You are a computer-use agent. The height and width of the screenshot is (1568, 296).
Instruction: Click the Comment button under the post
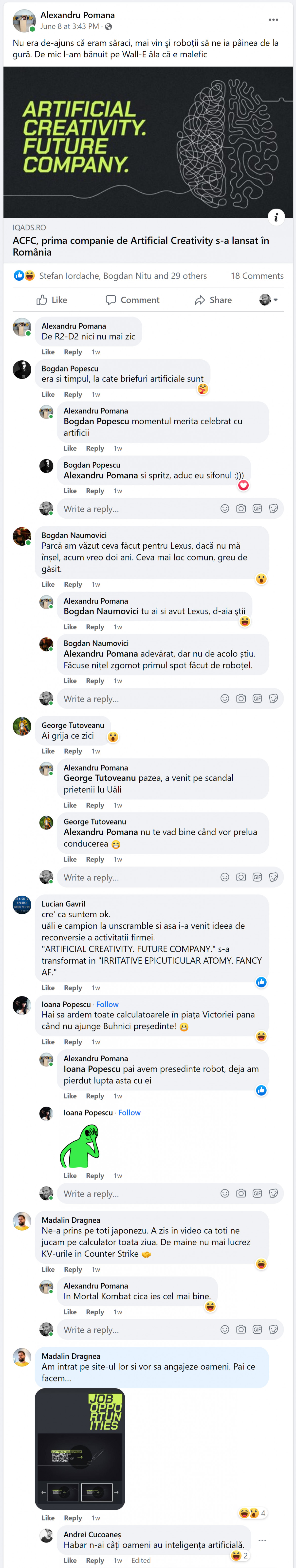pos(132,300)
